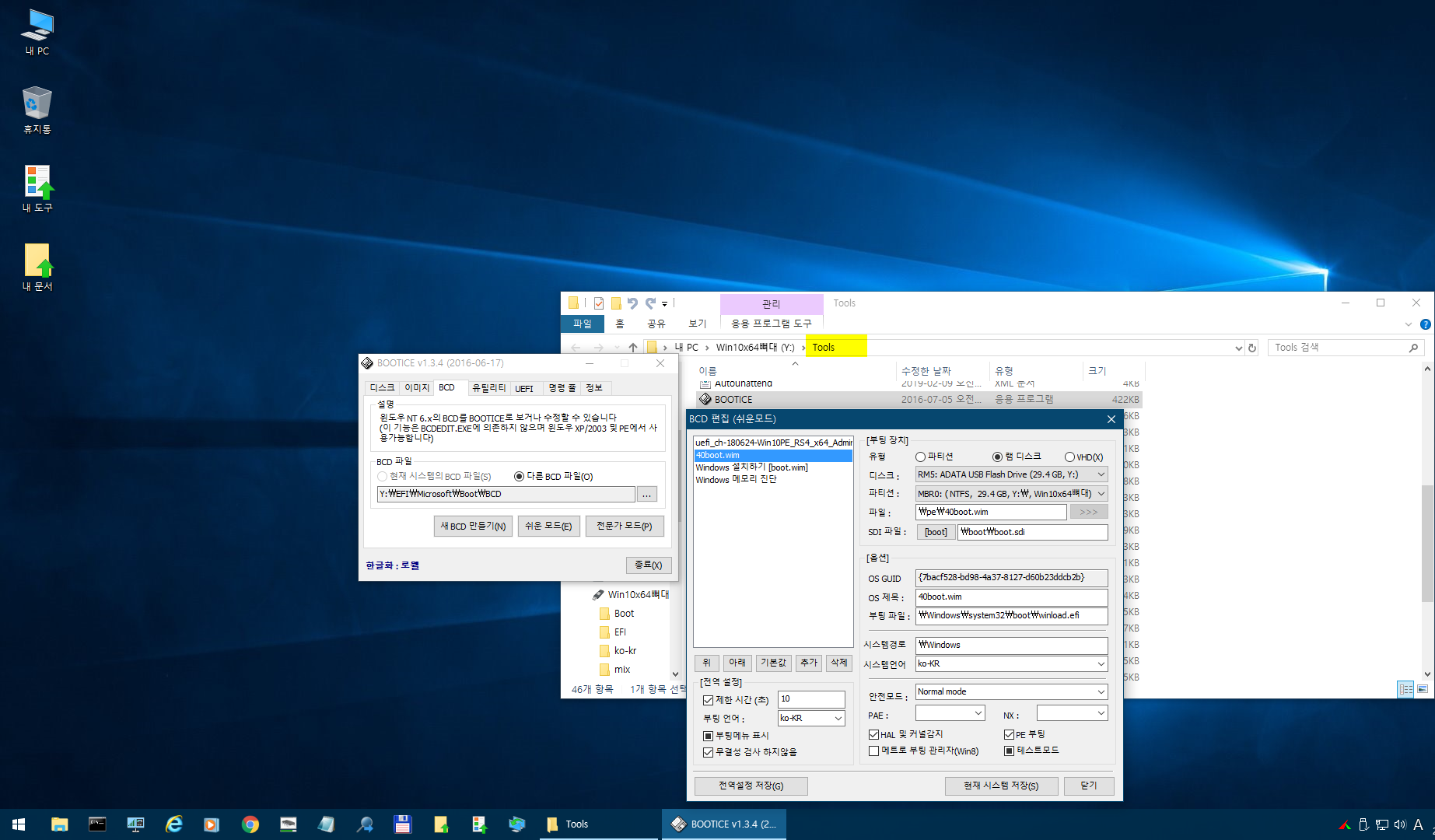Click the 추가 button under boot list
Viewport: 1435px width, 840px height.
809,663
